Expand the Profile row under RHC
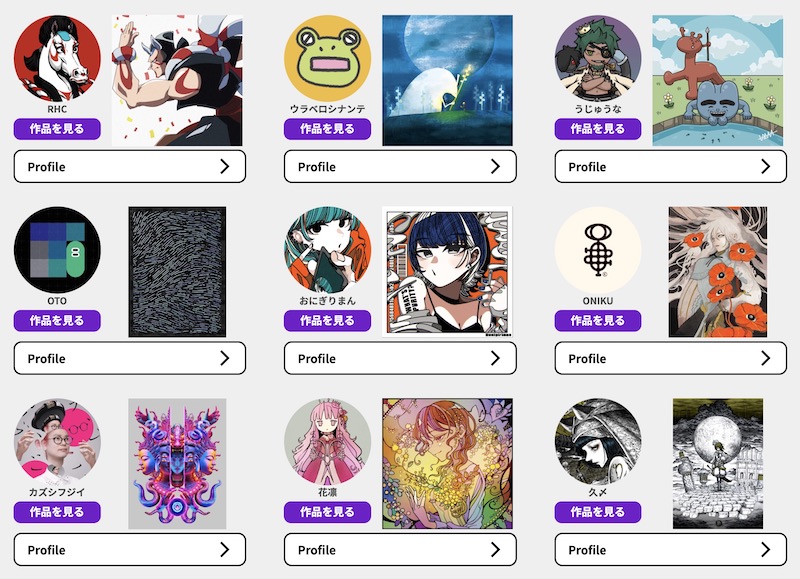 pos(130,166)
